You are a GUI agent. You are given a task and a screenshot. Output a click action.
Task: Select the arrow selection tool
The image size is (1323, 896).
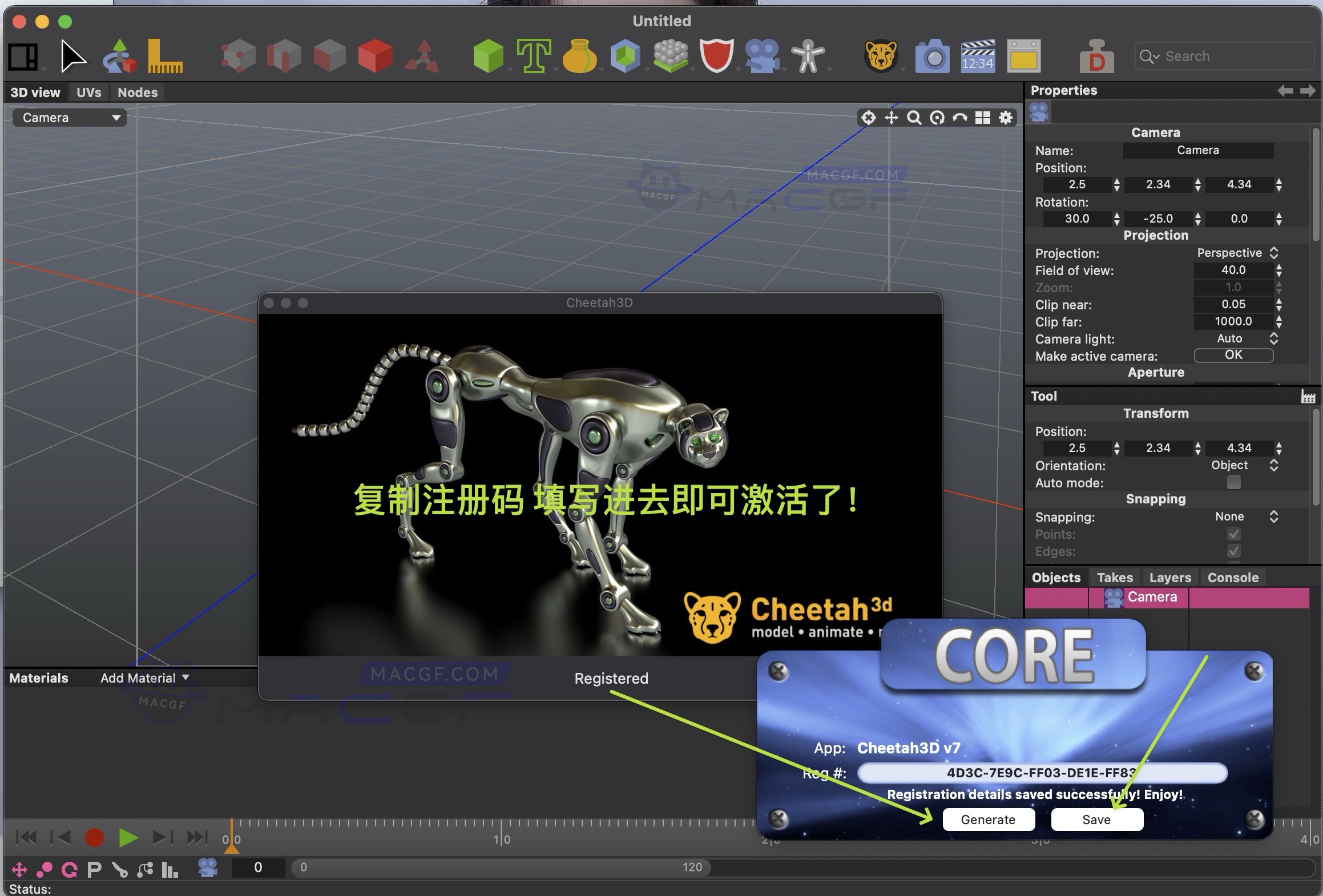click(x=72, y=55)
